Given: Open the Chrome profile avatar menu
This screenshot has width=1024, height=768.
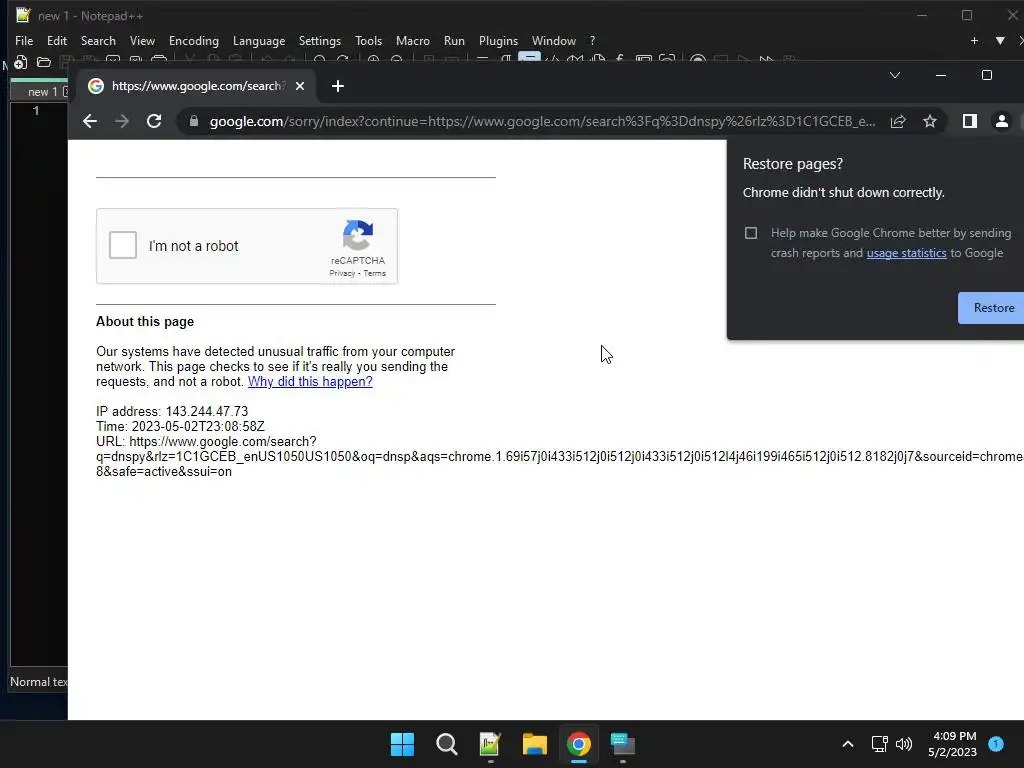Looking at the screenshot, I should (1002, 121).
